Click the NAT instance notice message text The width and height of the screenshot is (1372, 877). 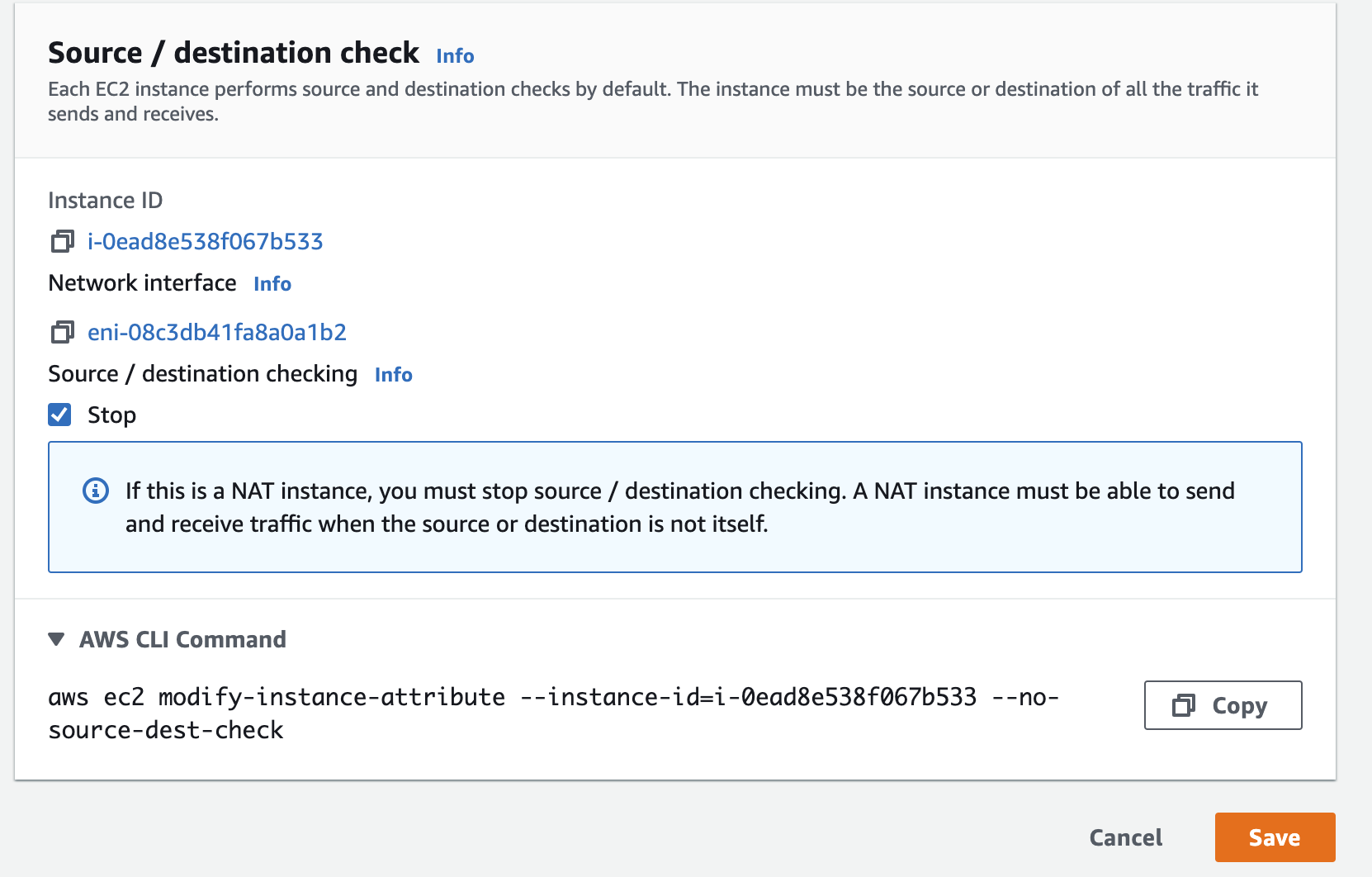[x=679, y=507]
